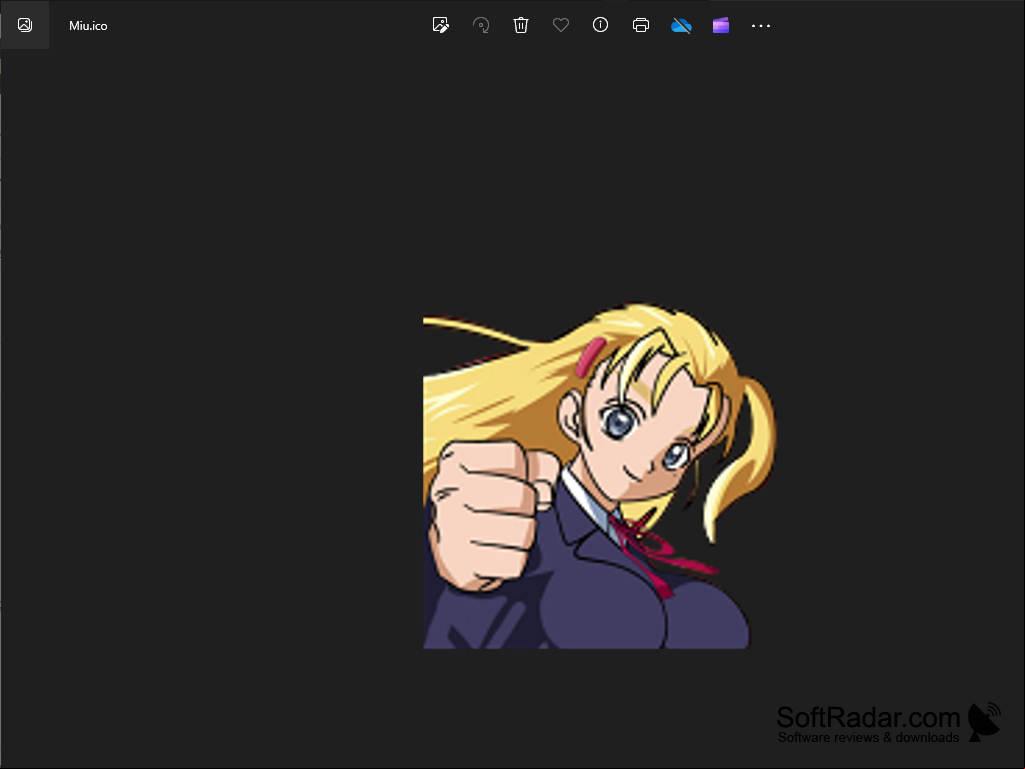1025x769 pixels.
Task: Rotate the image with the rotate icon
Action: (x=481, y=25)
